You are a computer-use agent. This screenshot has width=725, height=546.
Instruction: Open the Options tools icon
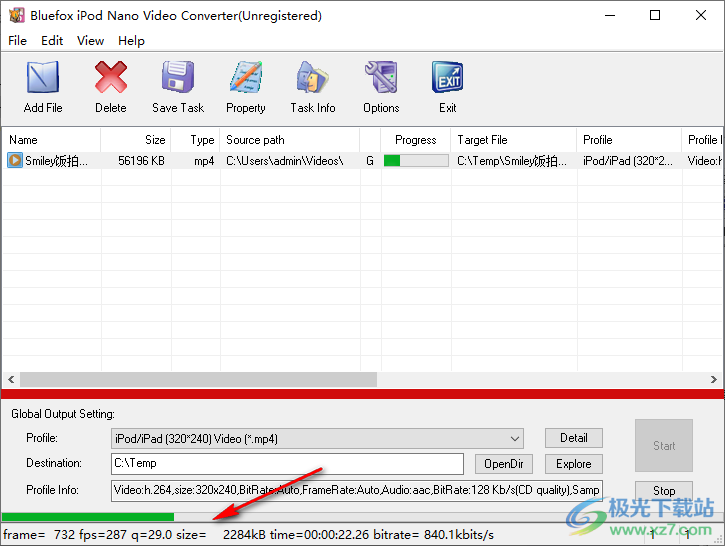coord(381,77)
